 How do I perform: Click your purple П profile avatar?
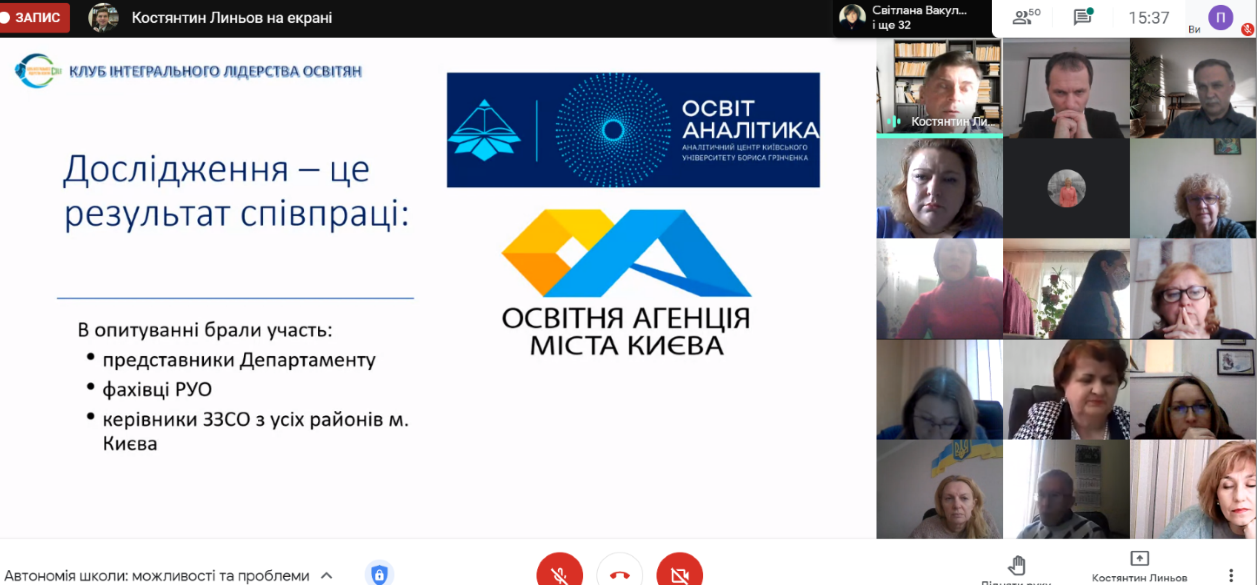(x=1220, y=17)
